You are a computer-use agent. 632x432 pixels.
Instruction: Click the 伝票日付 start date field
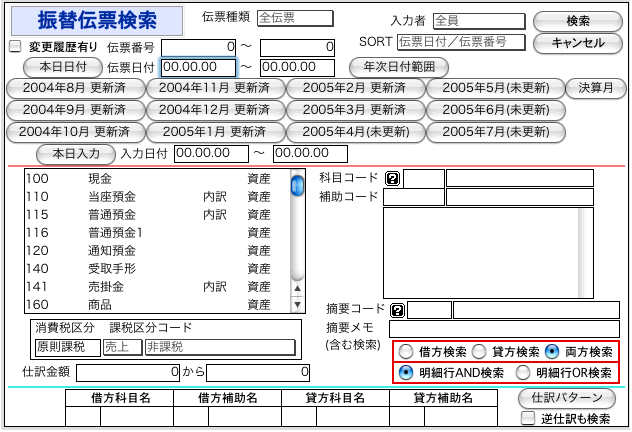[x=198, y=67]
